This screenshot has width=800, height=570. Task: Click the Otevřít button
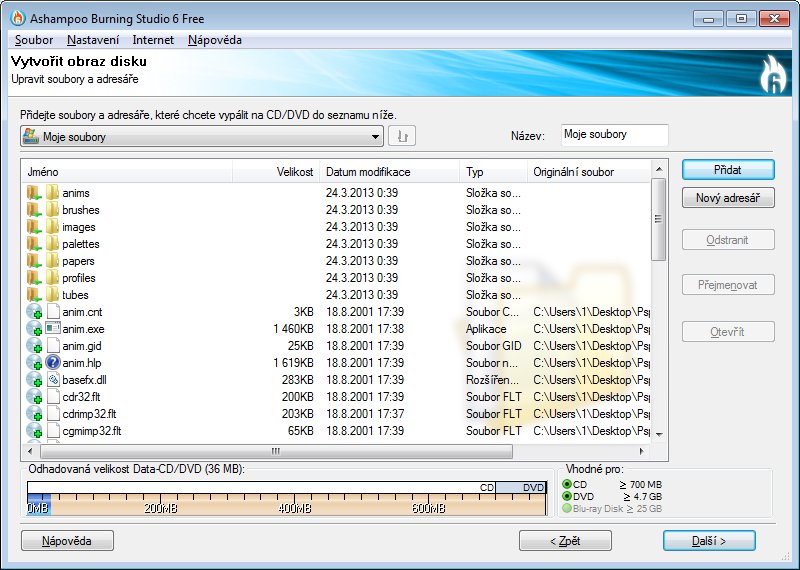point(728,332)
